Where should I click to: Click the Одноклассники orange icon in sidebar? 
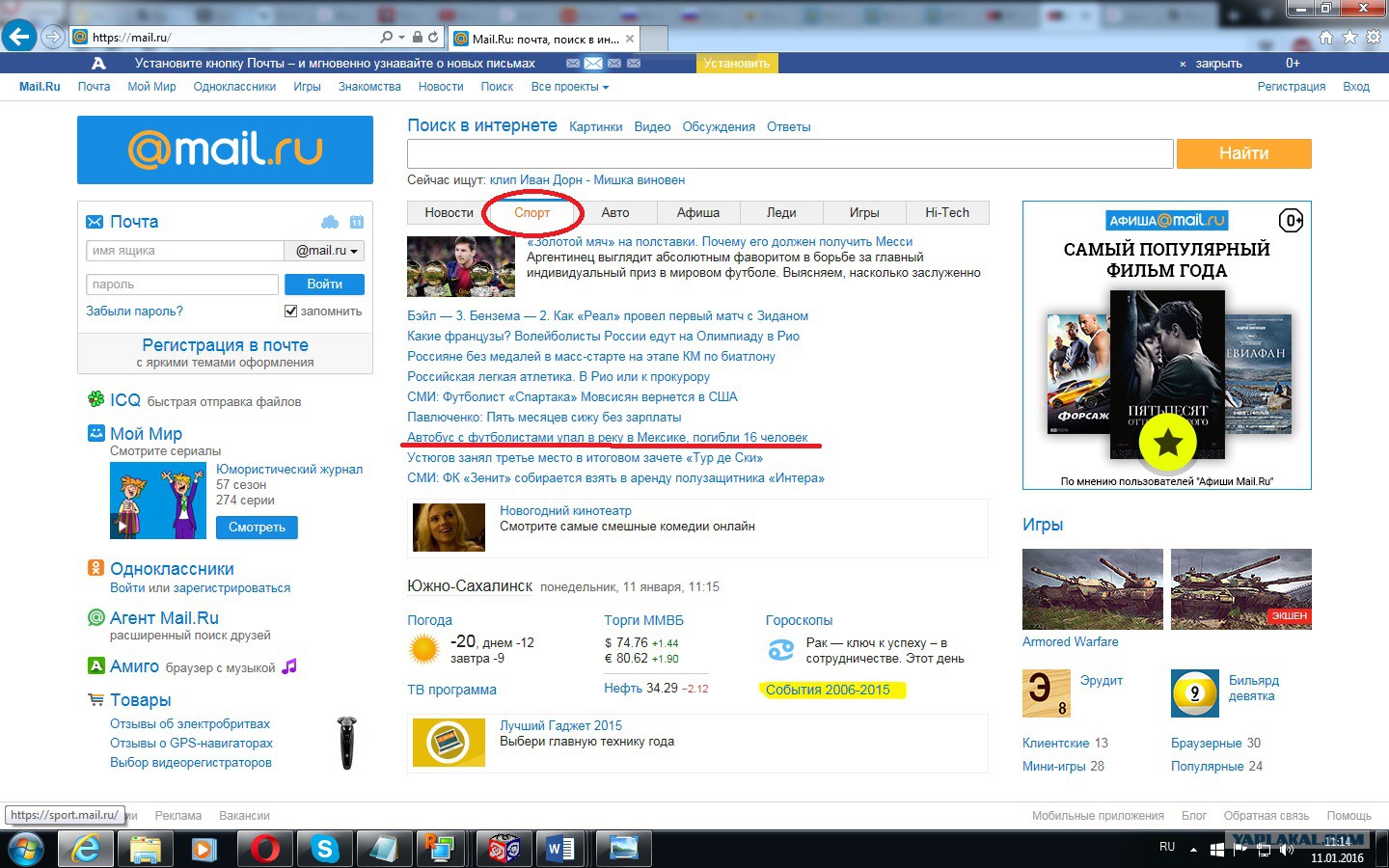coord(95,568)
